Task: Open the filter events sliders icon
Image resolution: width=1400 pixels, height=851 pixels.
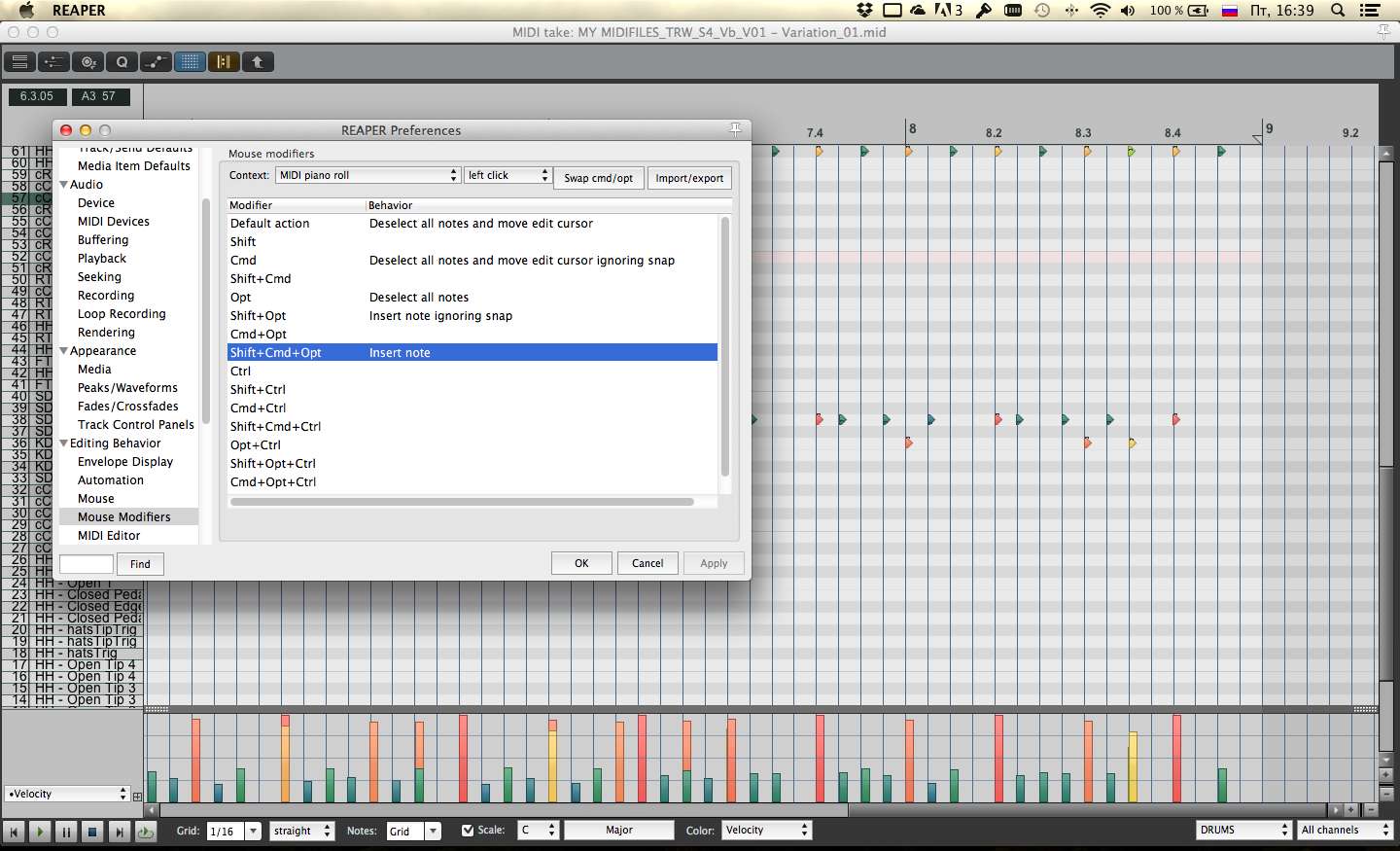Action: (x=53, y=62)
